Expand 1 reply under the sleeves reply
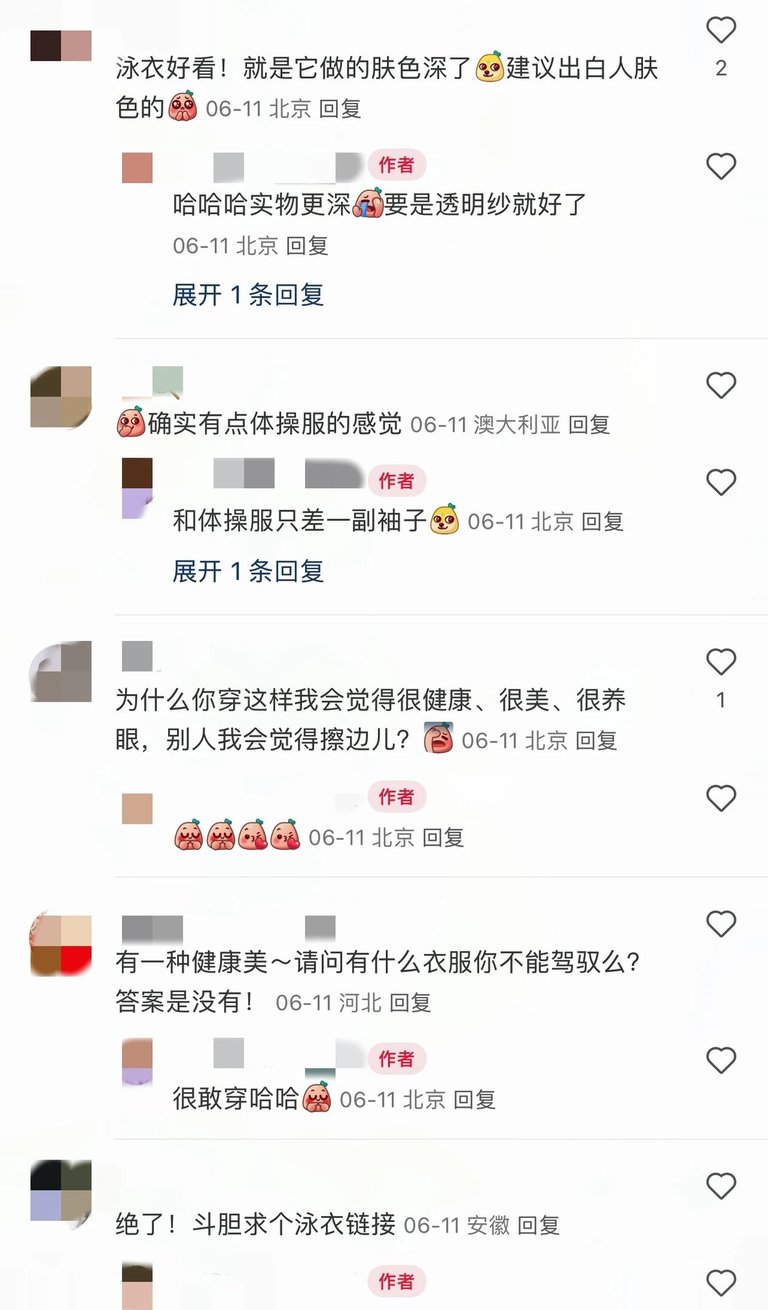This screenshot has height=1310, width=768. pos(248,571)
